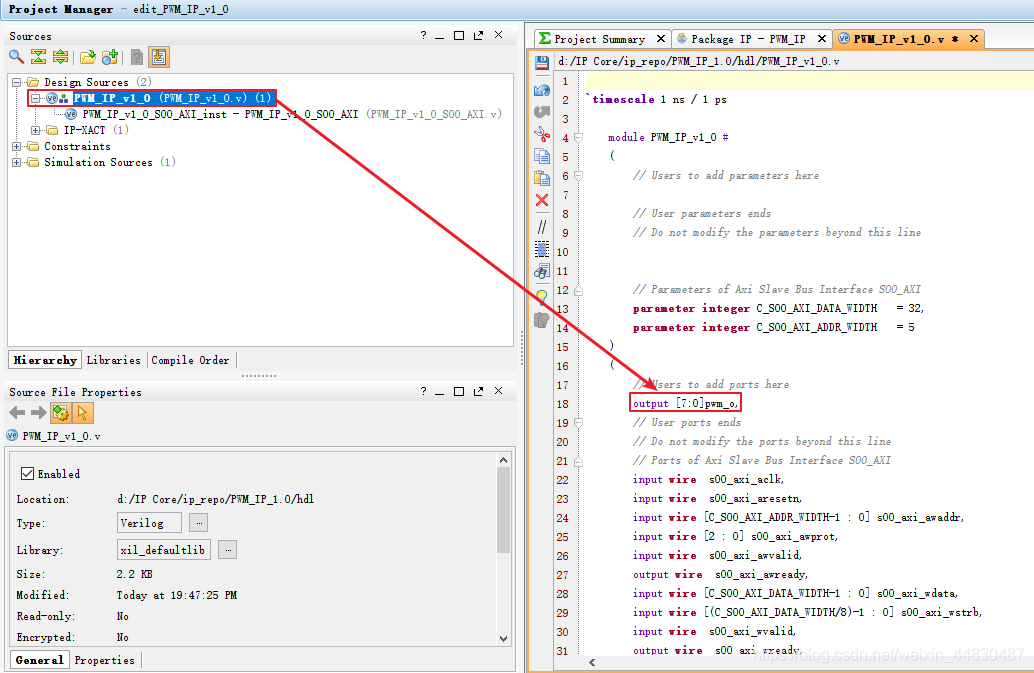This screenshot has width=1034, height=673.
Task: Click the Type field showing Verilog
Action: click(x=149, y=523)
